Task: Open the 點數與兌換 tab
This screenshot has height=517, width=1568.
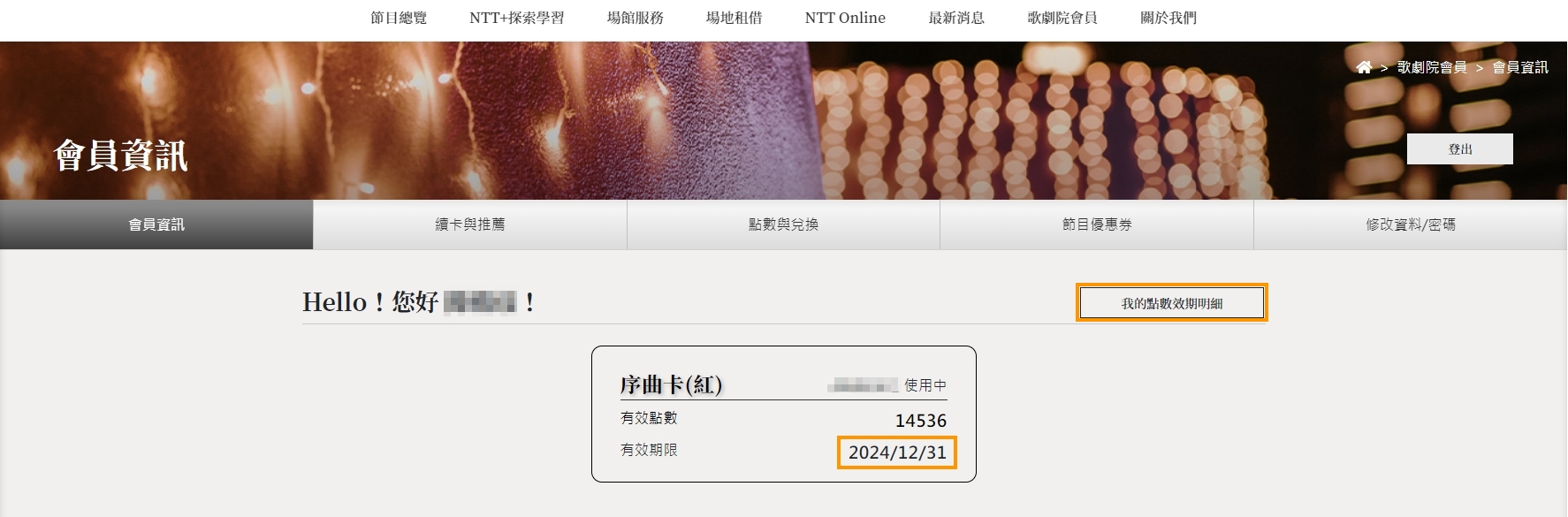Action: point(783,224)
